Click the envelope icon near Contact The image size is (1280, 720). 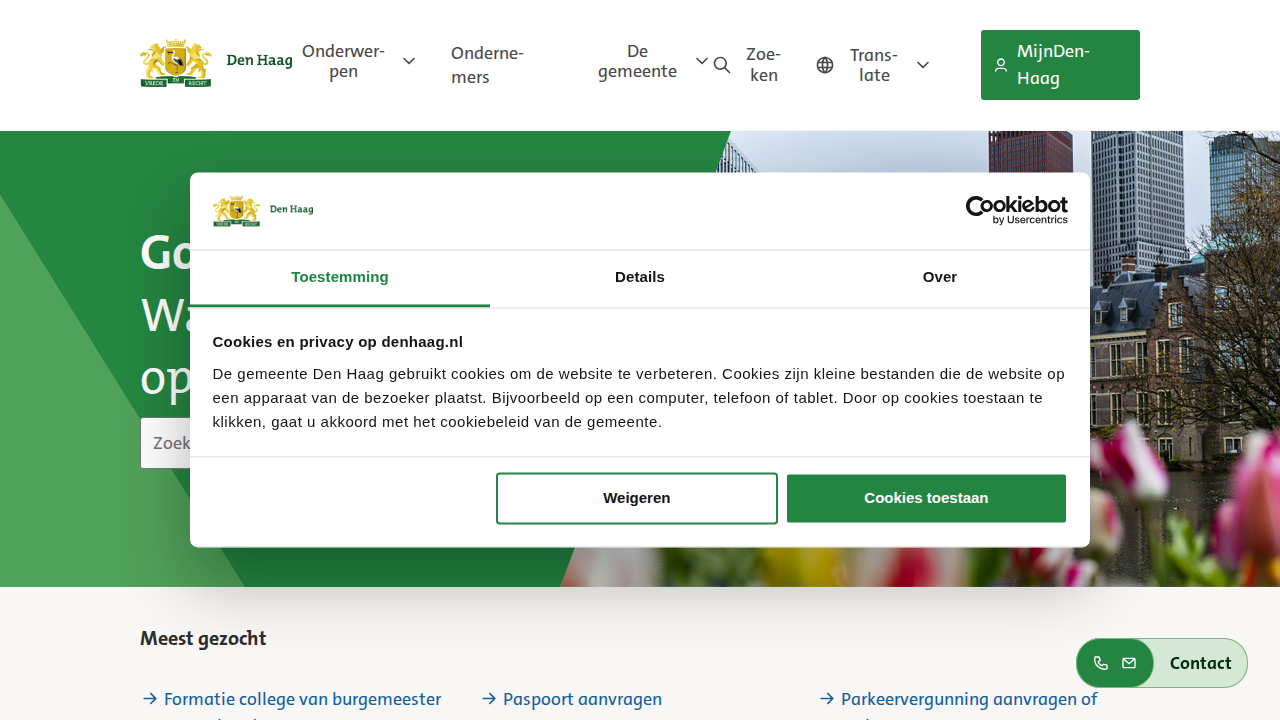click(x=1129, y=663)
